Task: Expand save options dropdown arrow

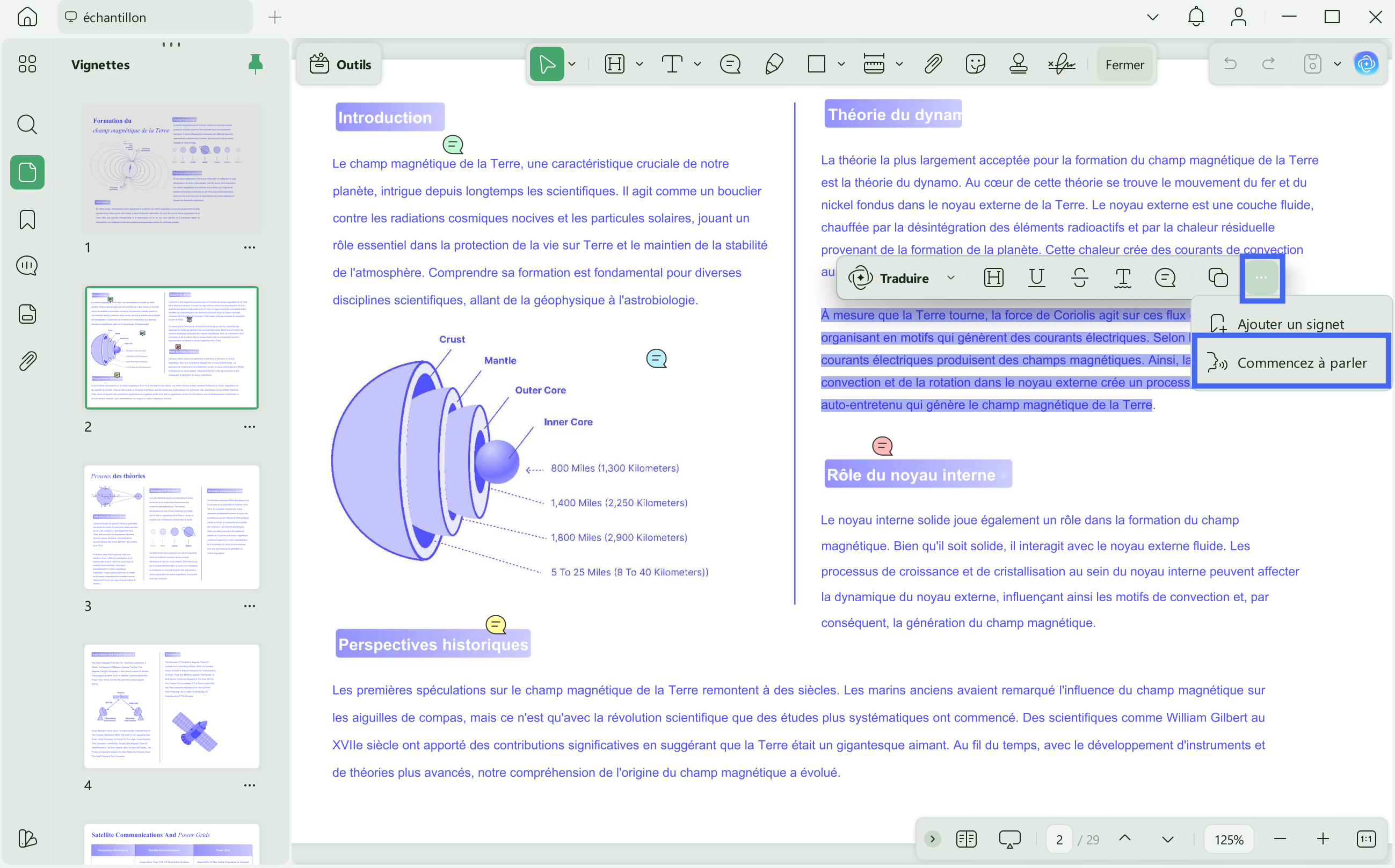Action: point(1337,64)
